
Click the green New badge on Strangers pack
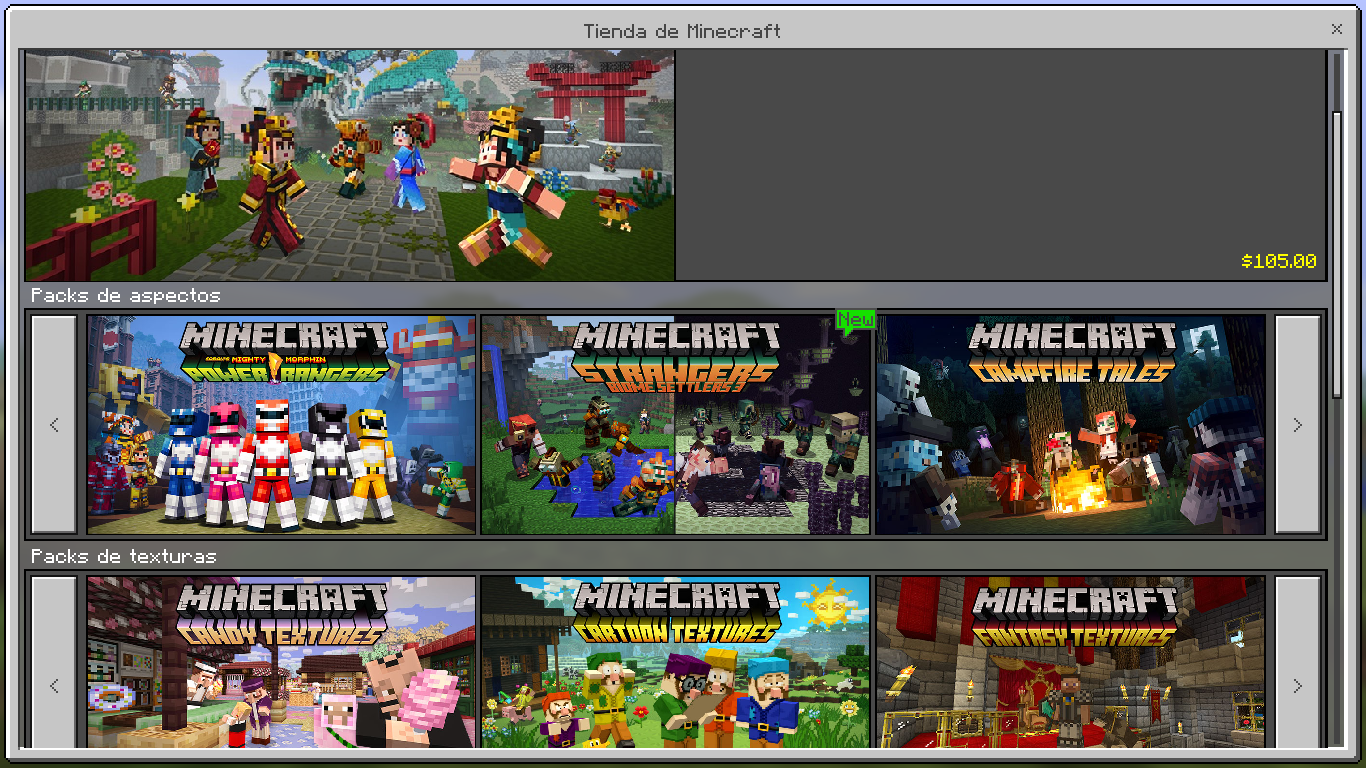click(x=856, y=320)
